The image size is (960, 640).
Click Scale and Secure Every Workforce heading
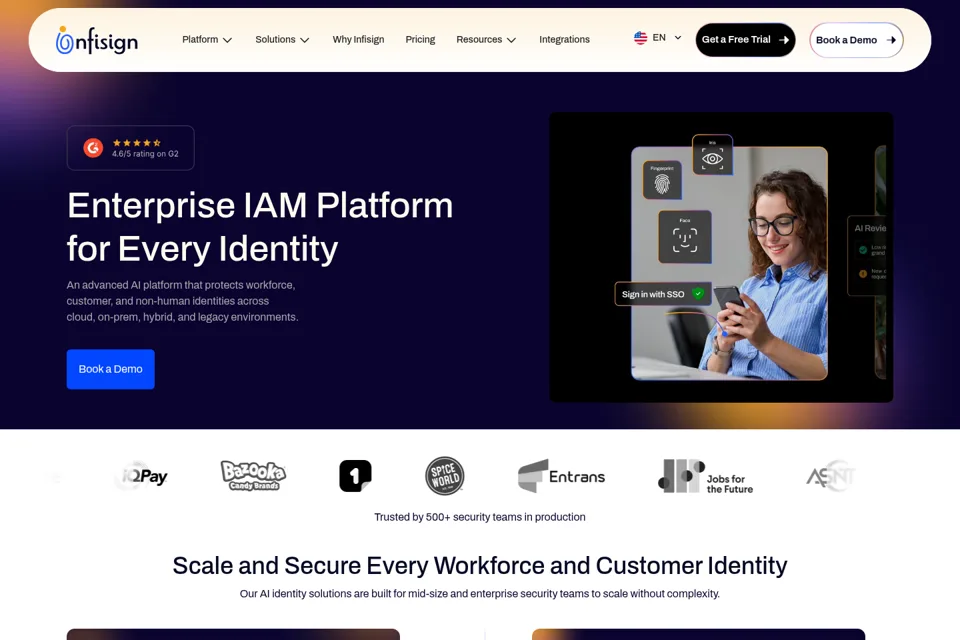[x=480, y=565]
